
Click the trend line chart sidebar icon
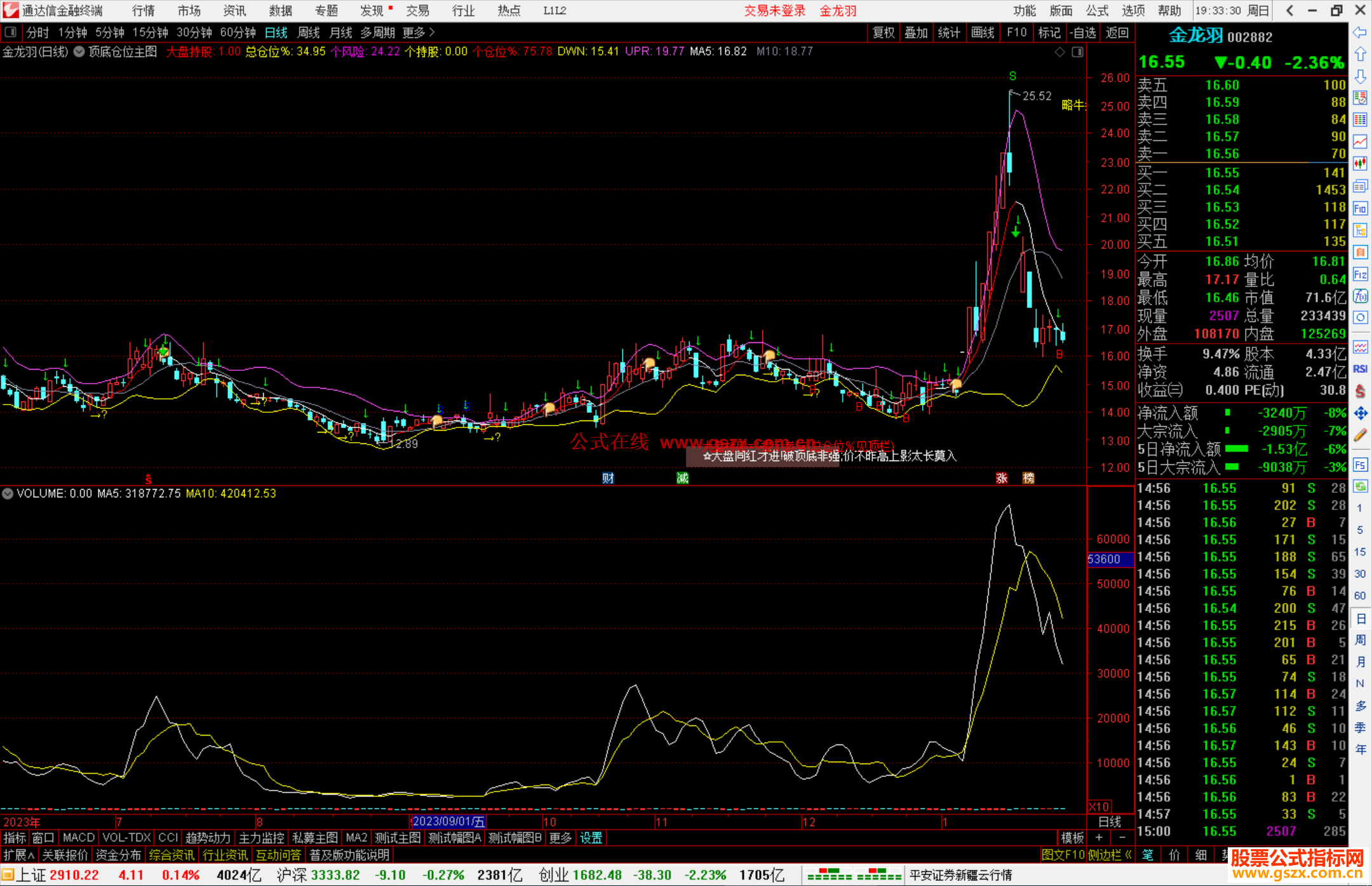click(x=1360, y=141)
